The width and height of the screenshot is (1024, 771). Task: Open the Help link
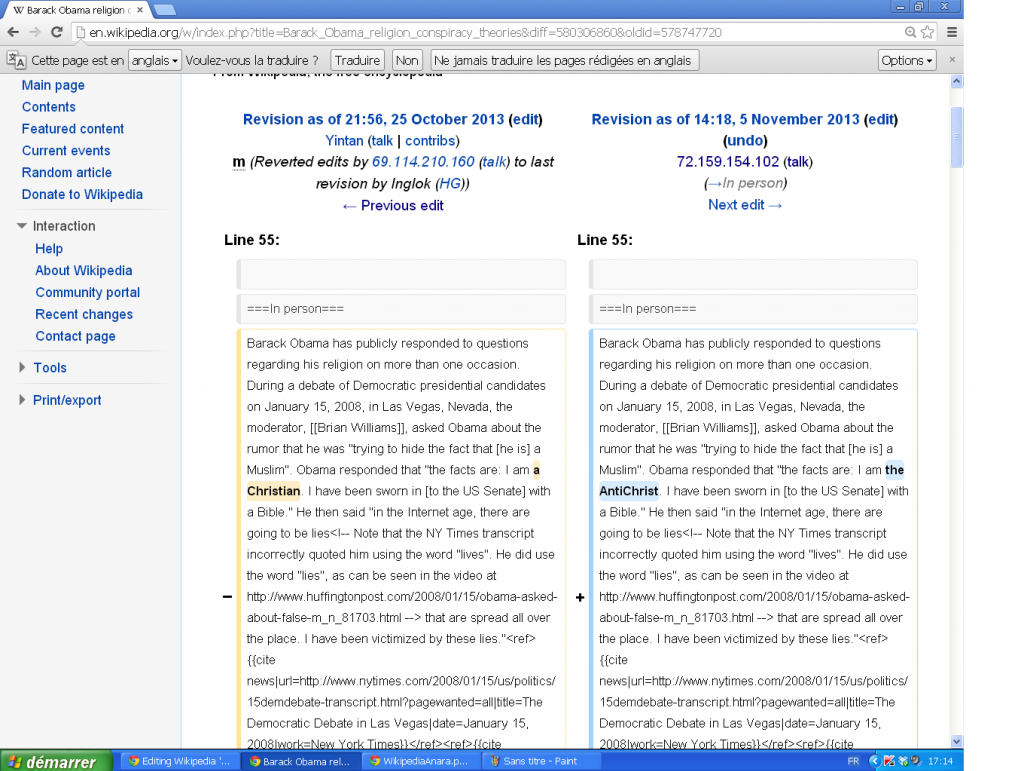coord(49,249)
